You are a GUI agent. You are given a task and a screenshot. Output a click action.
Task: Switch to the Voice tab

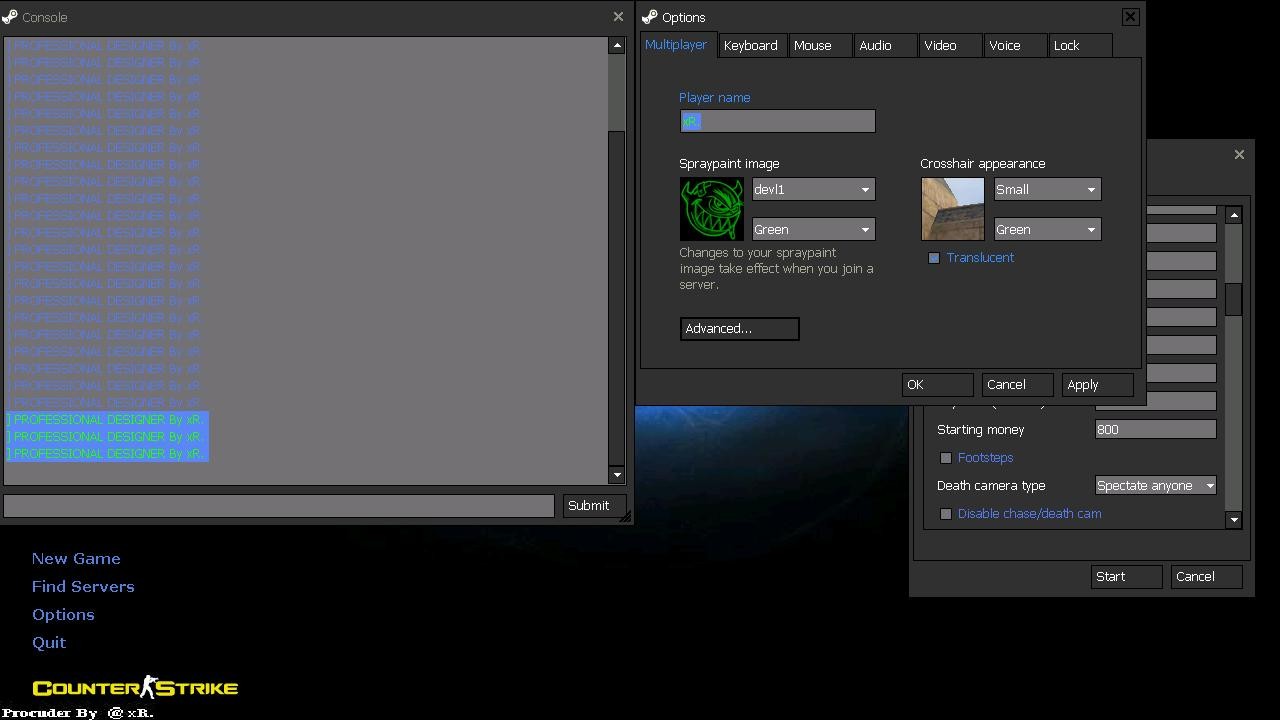[x=1004, y=45]
